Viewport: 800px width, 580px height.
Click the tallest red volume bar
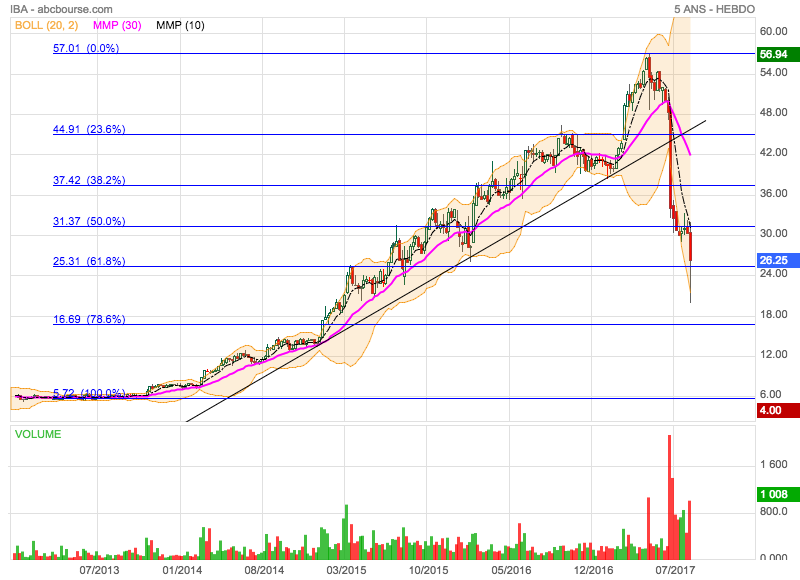(669, 497)
